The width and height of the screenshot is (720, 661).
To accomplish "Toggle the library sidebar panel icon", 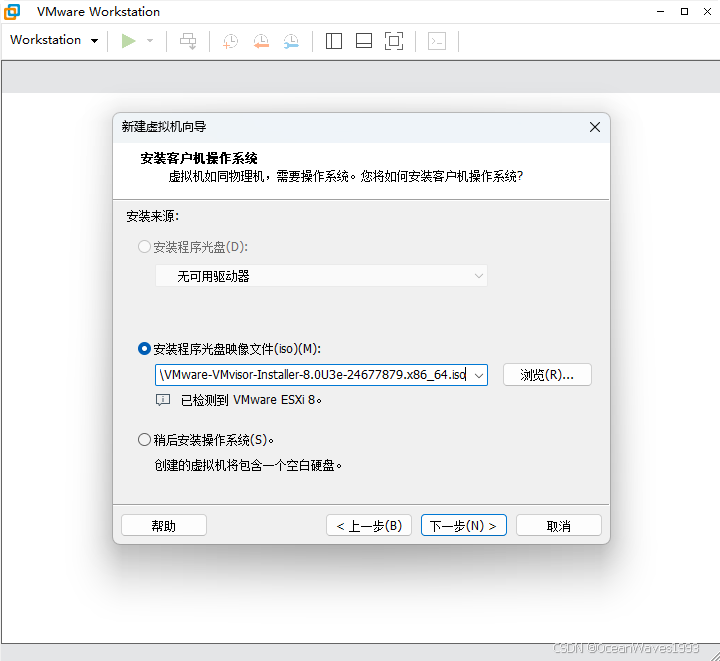I will tap(334, 41).
